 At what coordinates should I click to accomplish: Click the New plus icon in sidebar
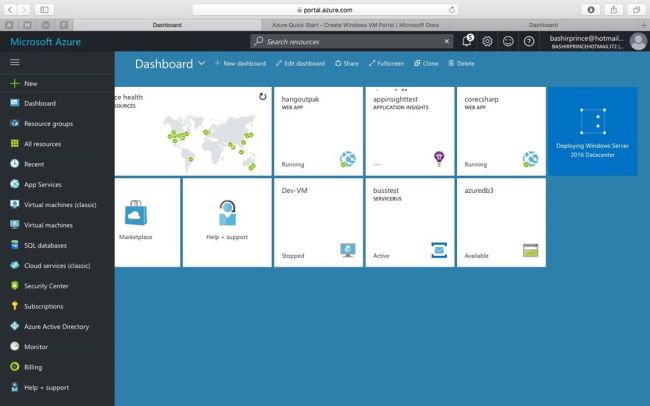pos(15,83)
